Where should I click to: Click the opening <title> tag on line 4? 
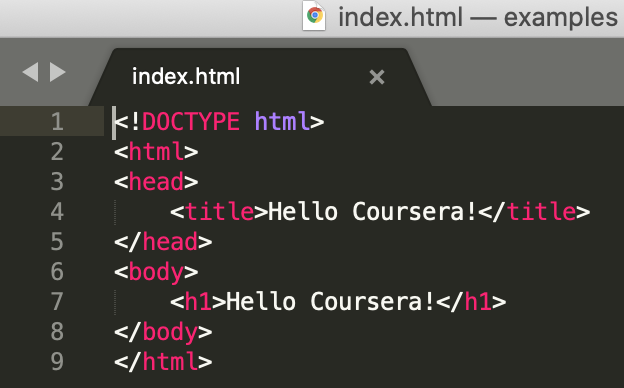click(219, 211)
